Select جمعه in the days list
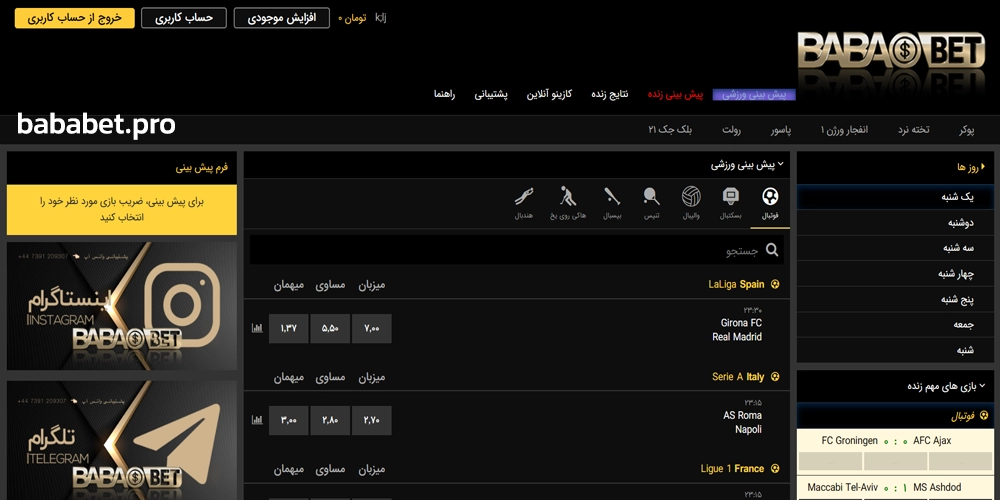The width and height of the screenshot is (1000, 500). (895, 325)
